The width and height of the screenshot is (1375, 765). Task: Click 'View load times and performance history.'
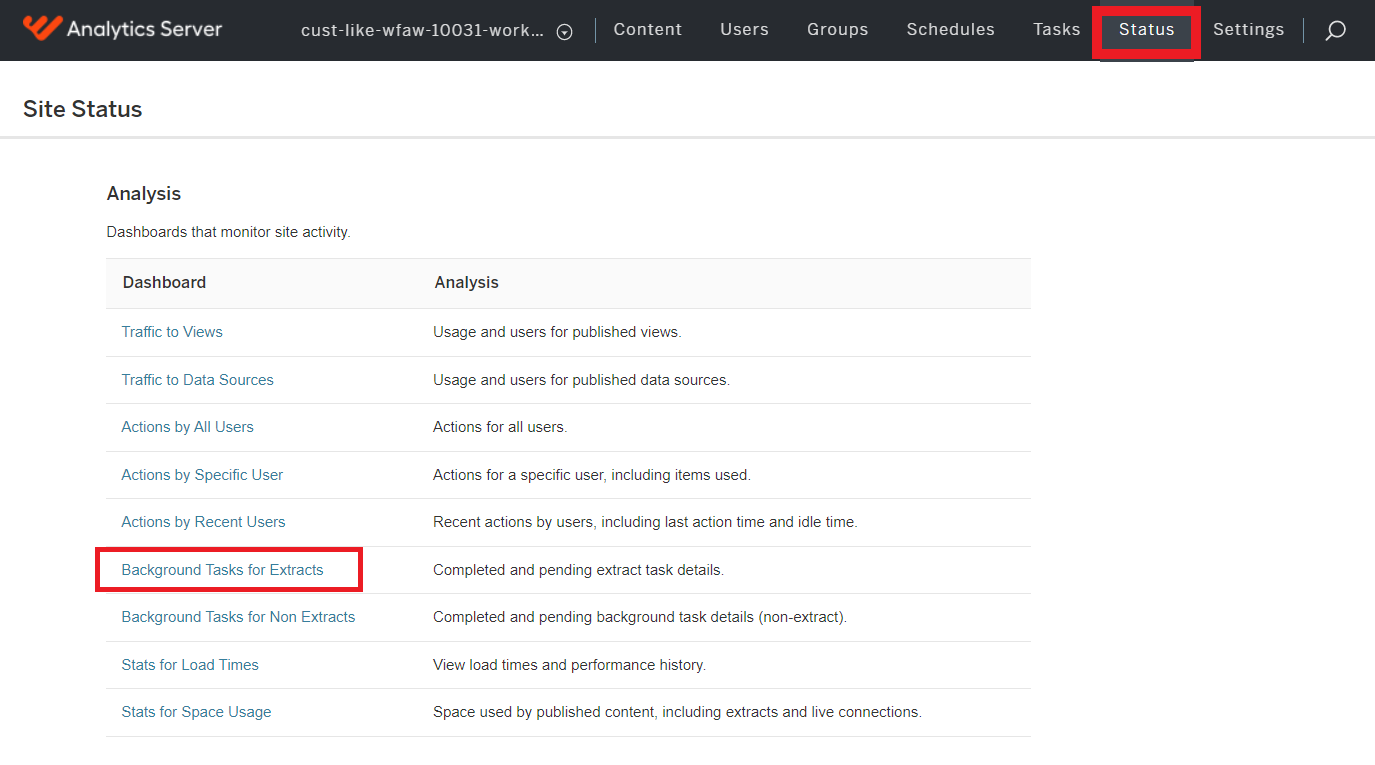click(x=569, y=665)
